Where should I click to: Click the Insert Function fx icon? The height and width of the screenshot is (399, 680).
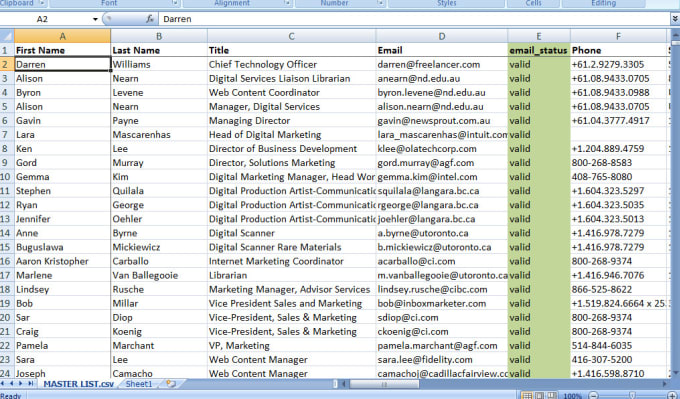point(150,19)
